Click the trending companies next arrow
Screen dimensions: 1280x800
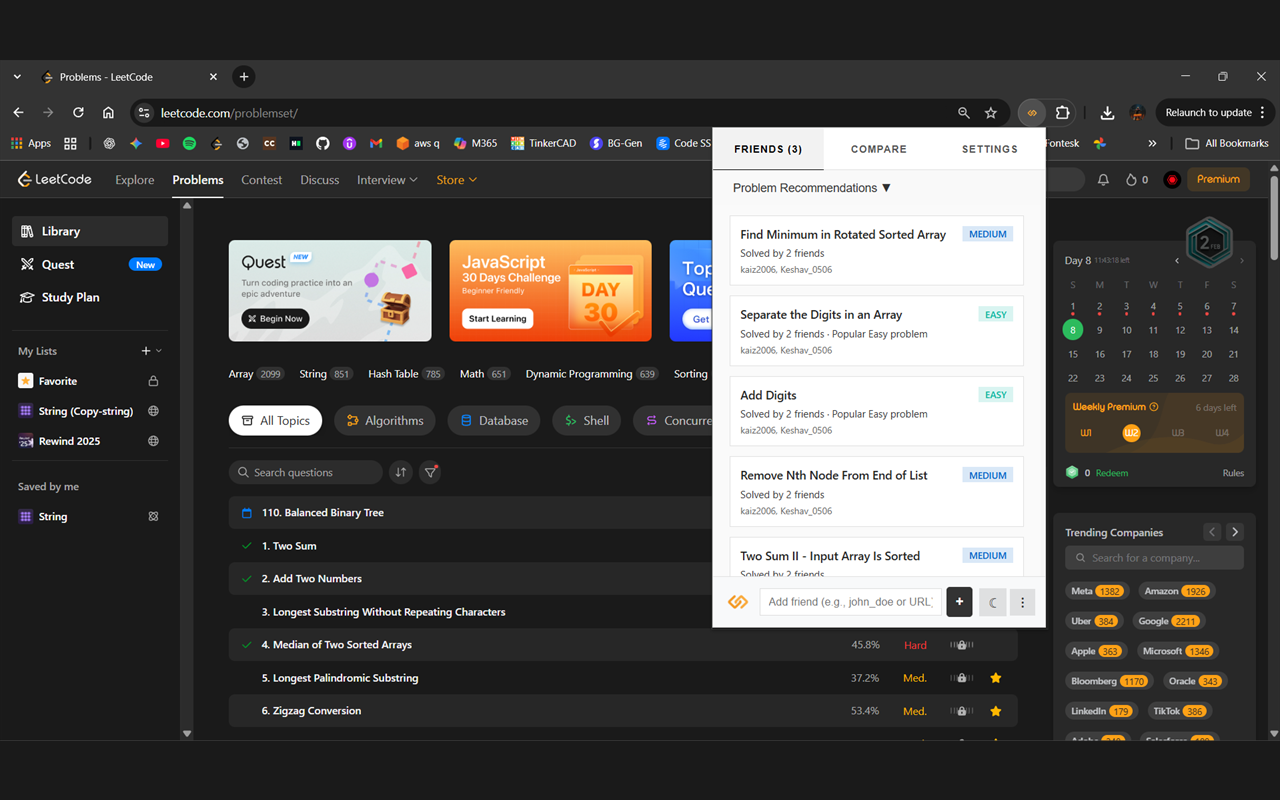(1235, 532)
